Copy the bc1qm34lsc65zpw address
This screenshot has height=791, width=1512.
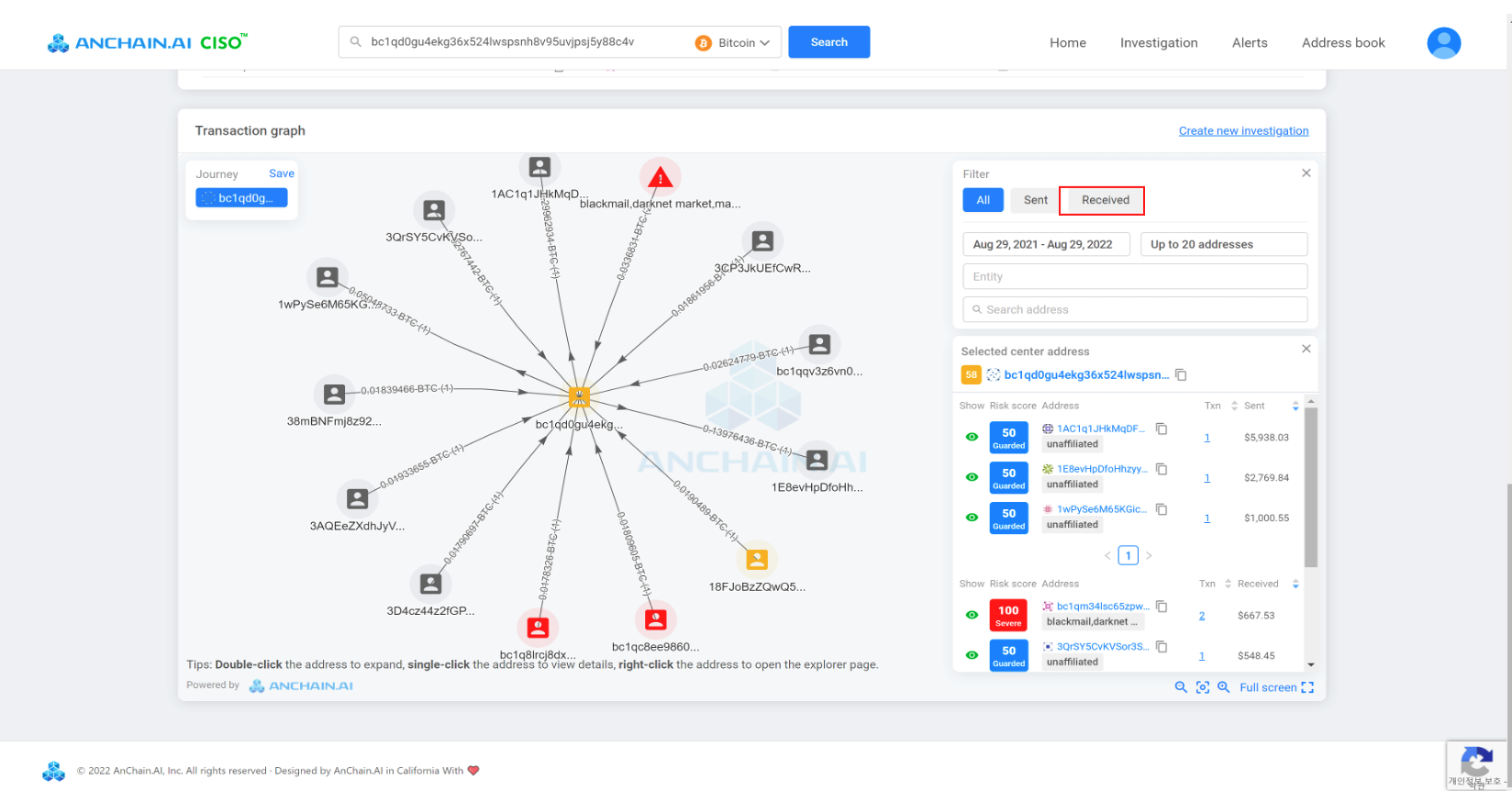pyautogui.click(x=1162, y=607)
